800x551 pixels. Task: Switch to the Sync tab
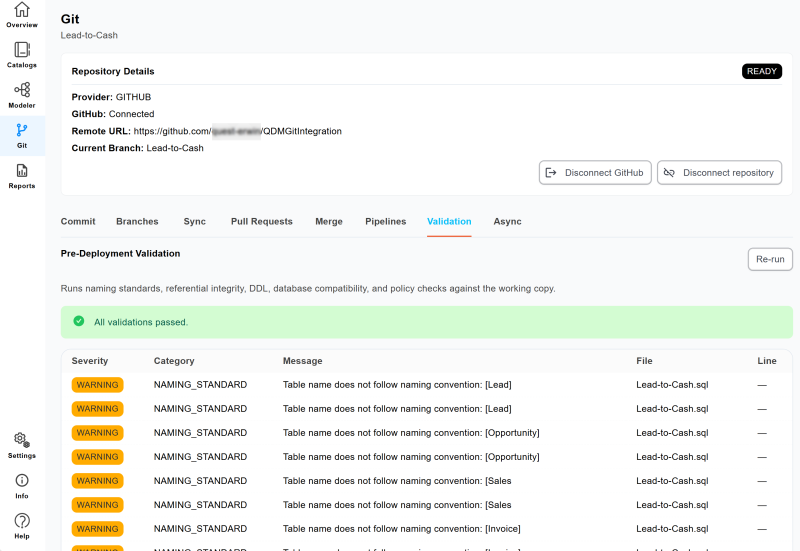pyautogui.click(x=195, y=221)
